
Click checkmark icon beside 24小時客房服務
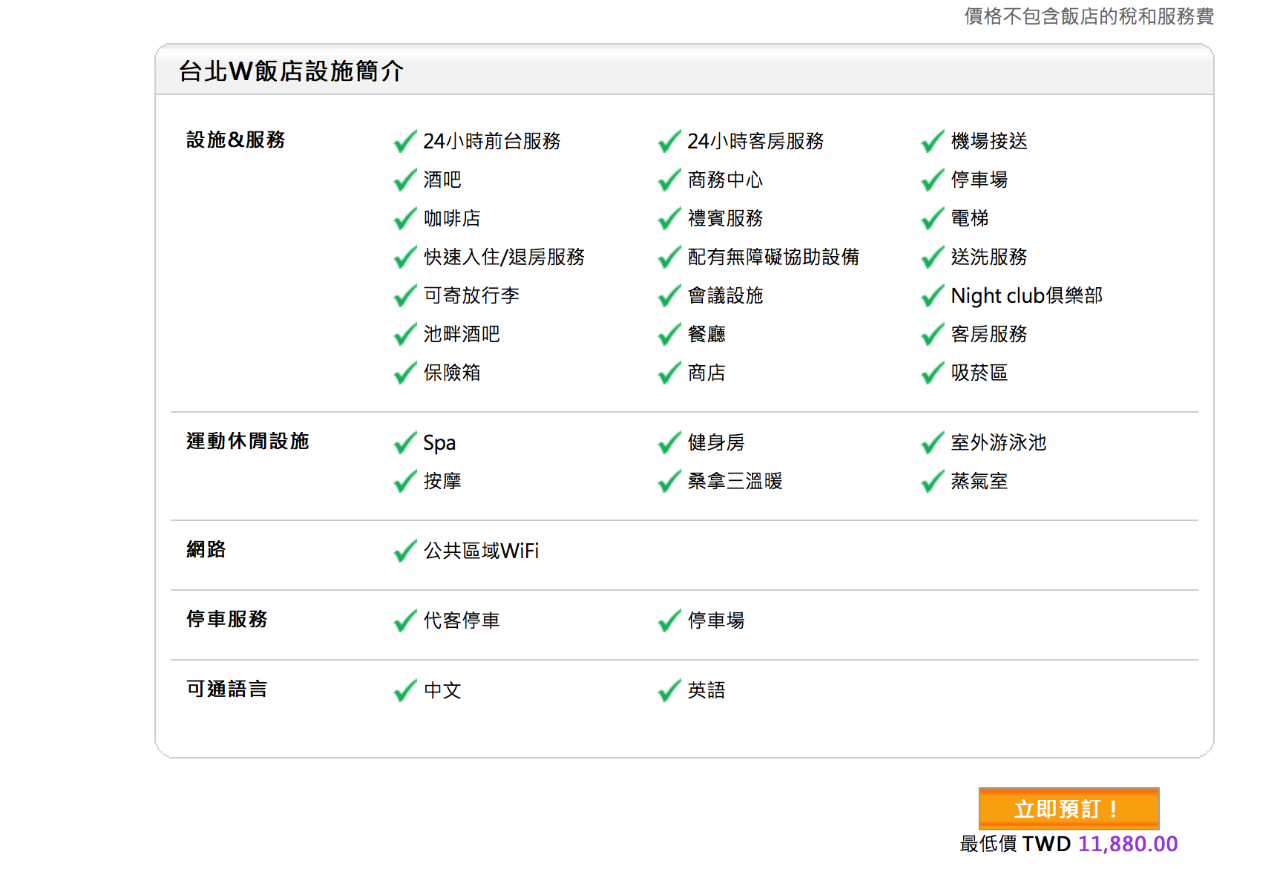click(669, 141)
